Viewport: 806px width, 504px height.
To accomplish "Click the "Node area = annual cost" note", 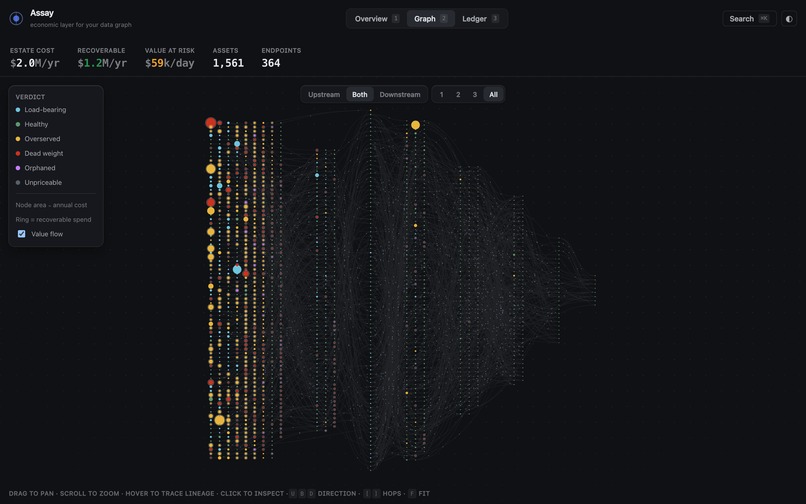I will (51, 205).
